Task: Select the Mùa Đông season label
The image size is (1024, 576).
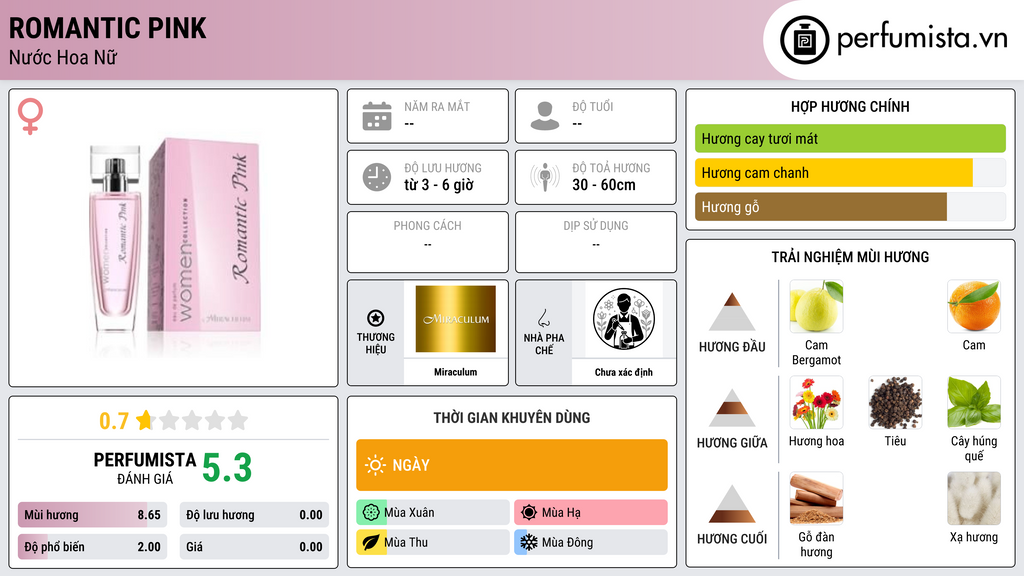Action: click(x=568, y=542)
